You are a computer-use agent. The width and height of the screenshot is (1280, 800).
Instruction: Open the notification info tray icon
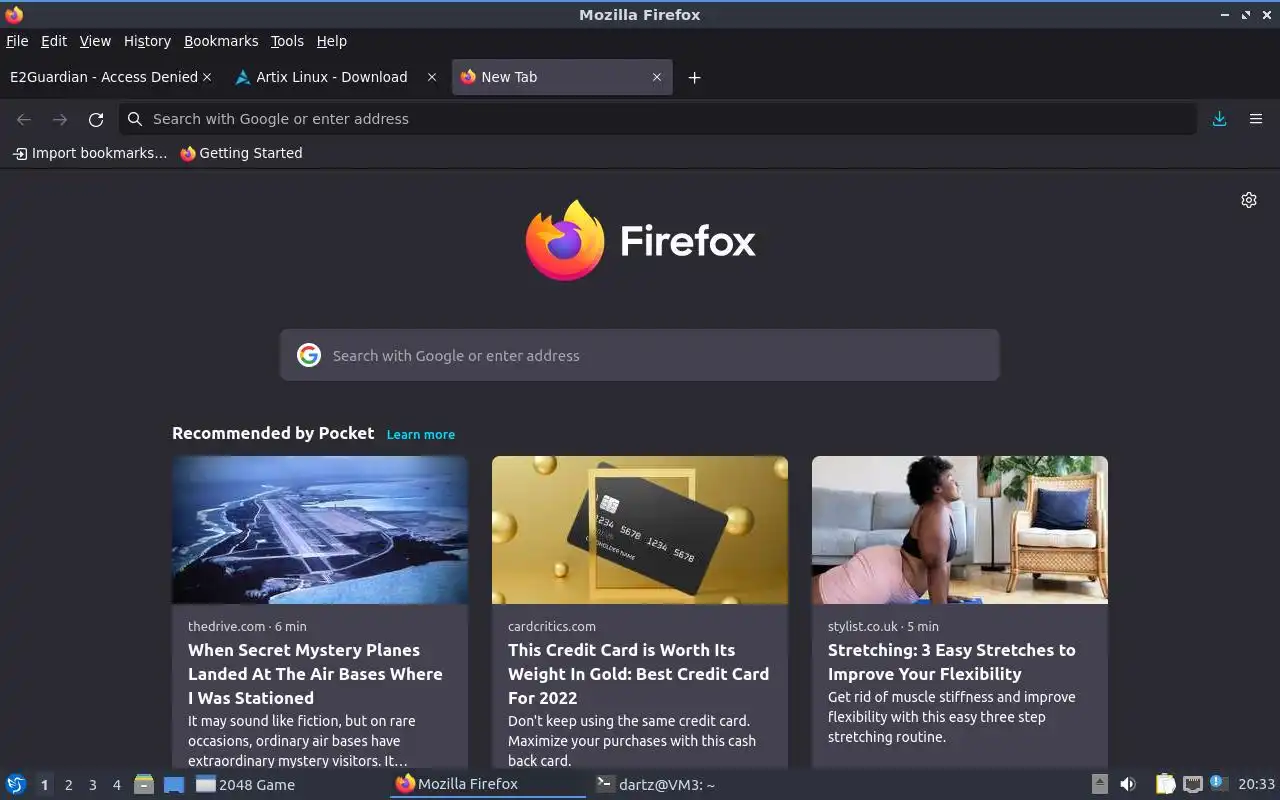1217,783
